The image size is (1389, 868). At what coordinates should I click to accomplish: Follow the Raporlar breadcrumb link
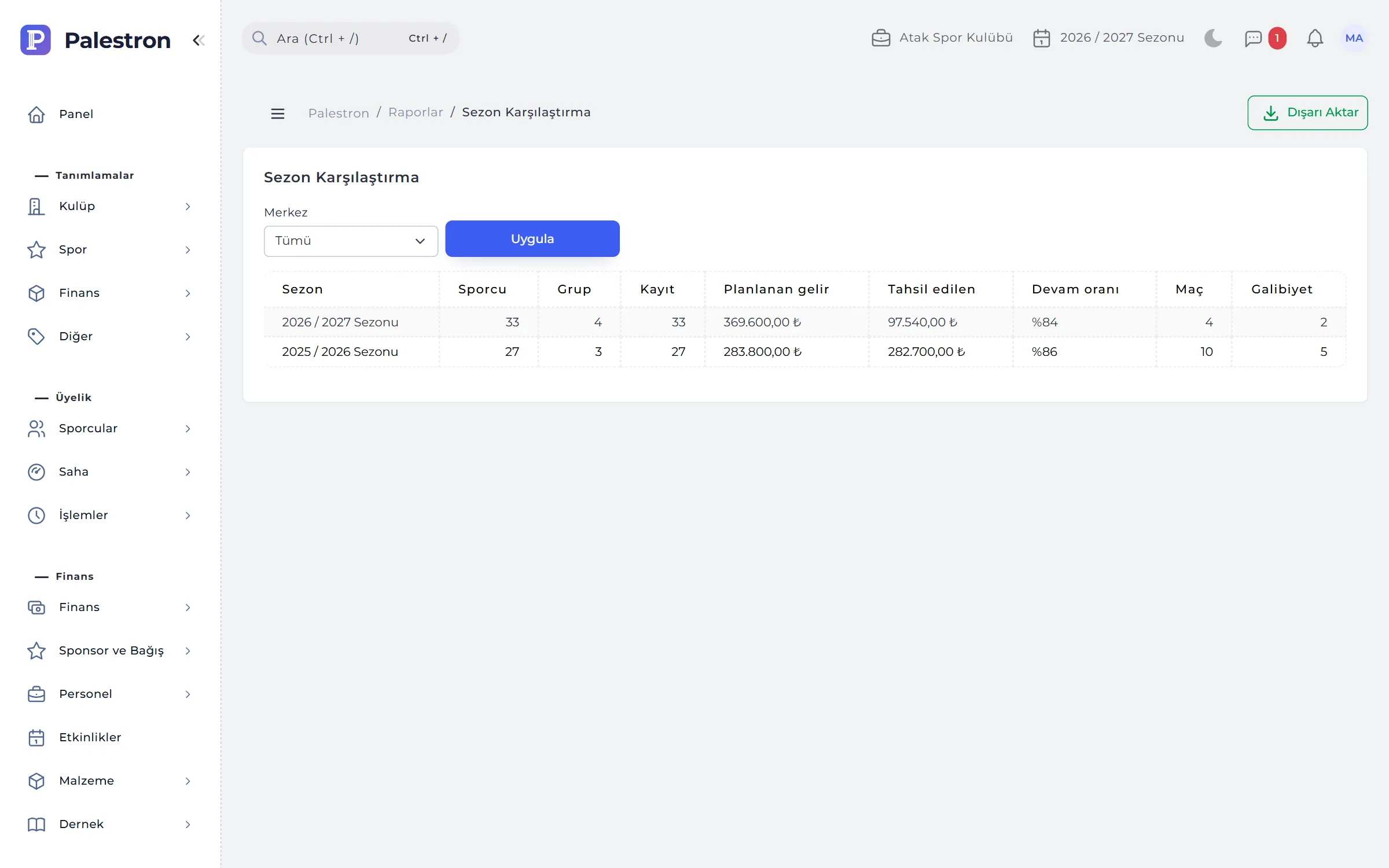pos(416,112)
